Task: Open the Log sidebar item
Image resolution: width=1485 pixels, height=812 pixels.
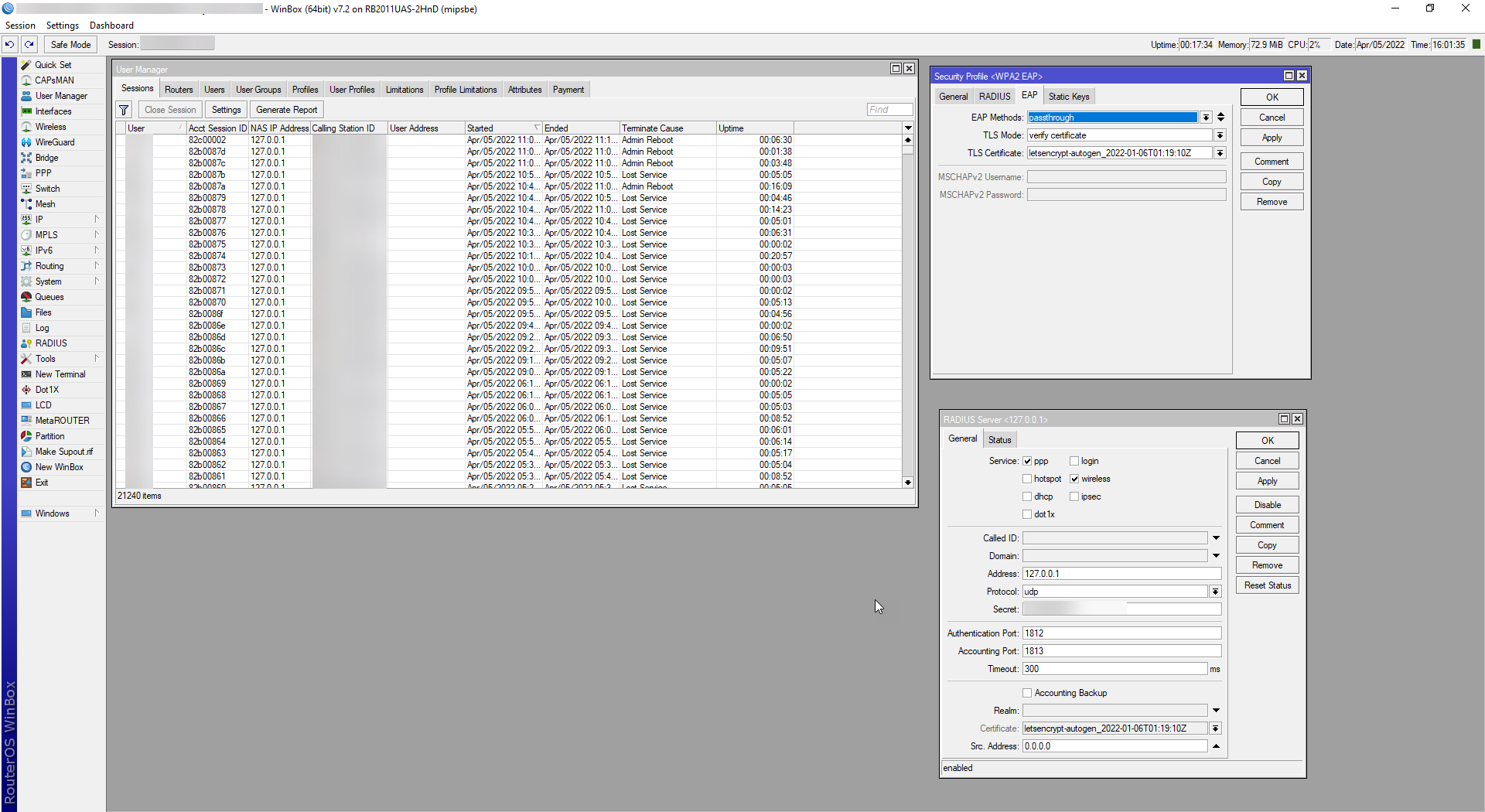Action: click(42, 328)
